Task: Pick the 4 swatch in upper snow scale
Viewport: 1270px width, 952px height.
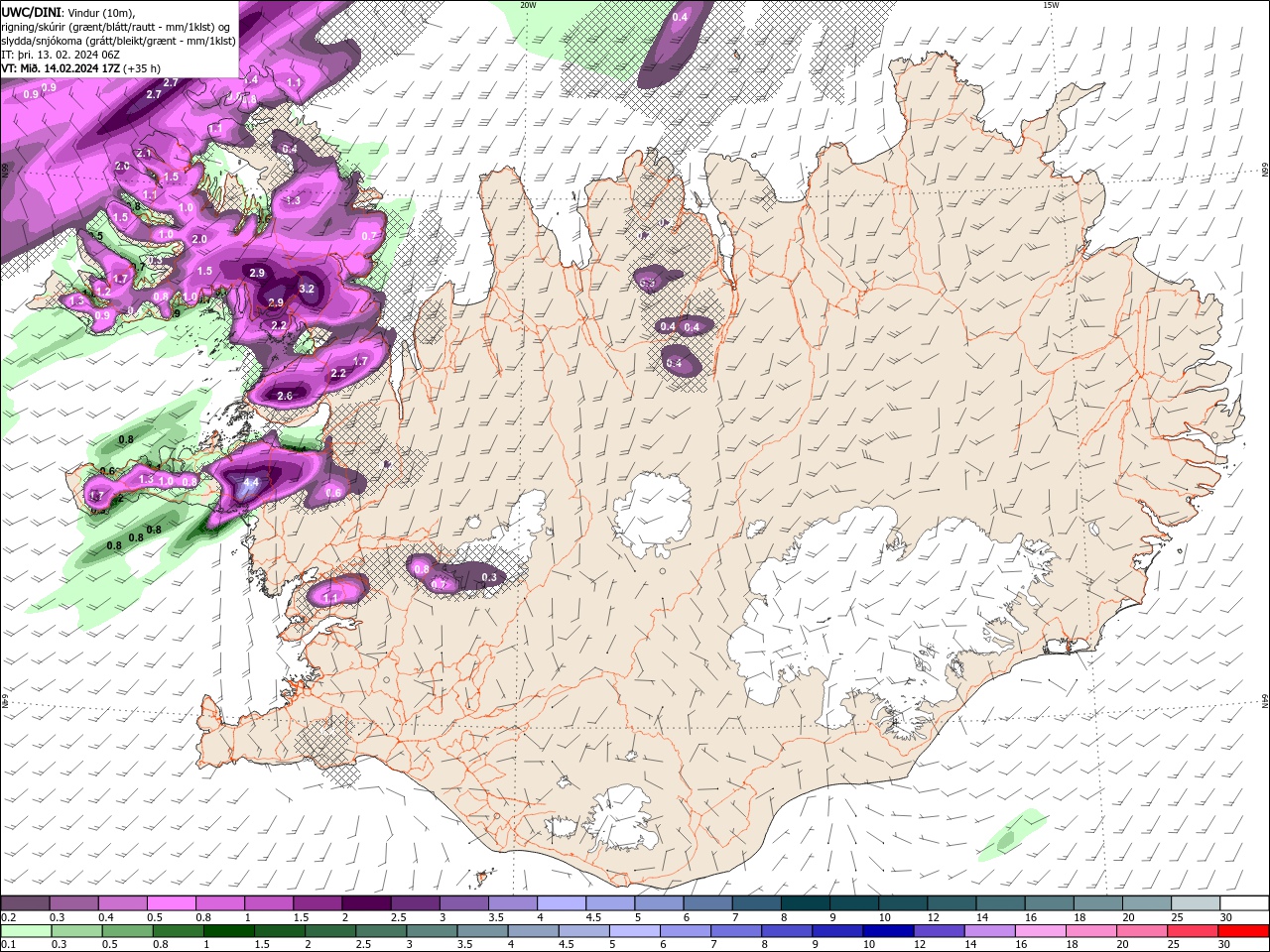Action: point(562,903)
